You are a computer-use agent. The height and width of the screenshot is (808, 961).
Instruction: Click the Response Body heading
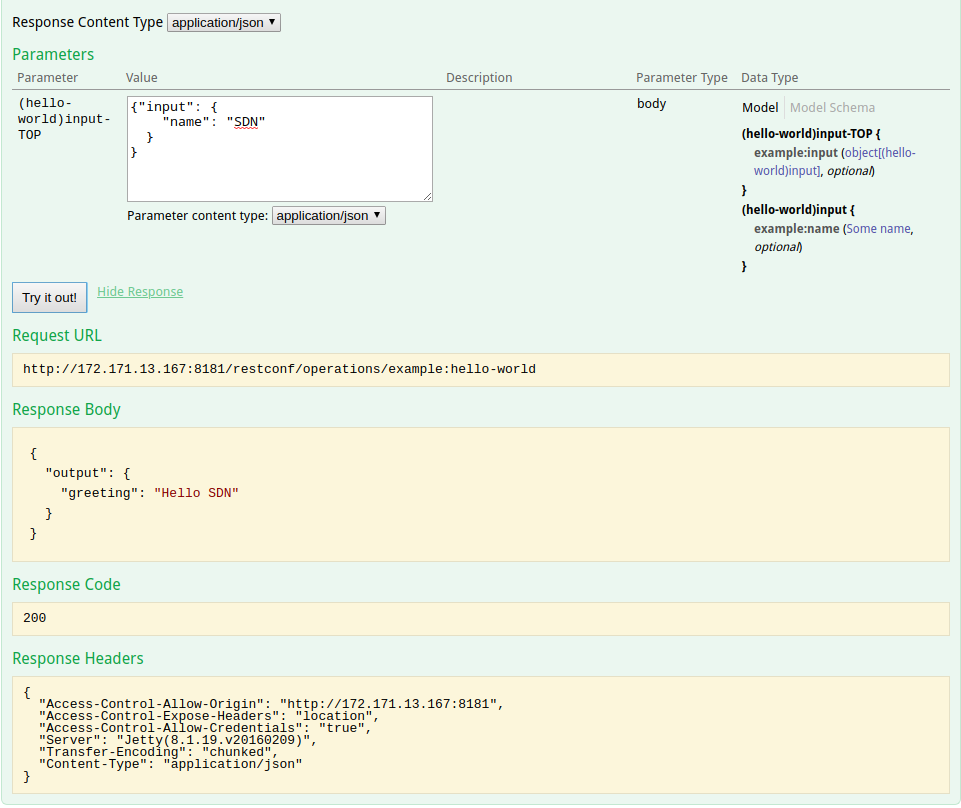(x=66, y=410)
